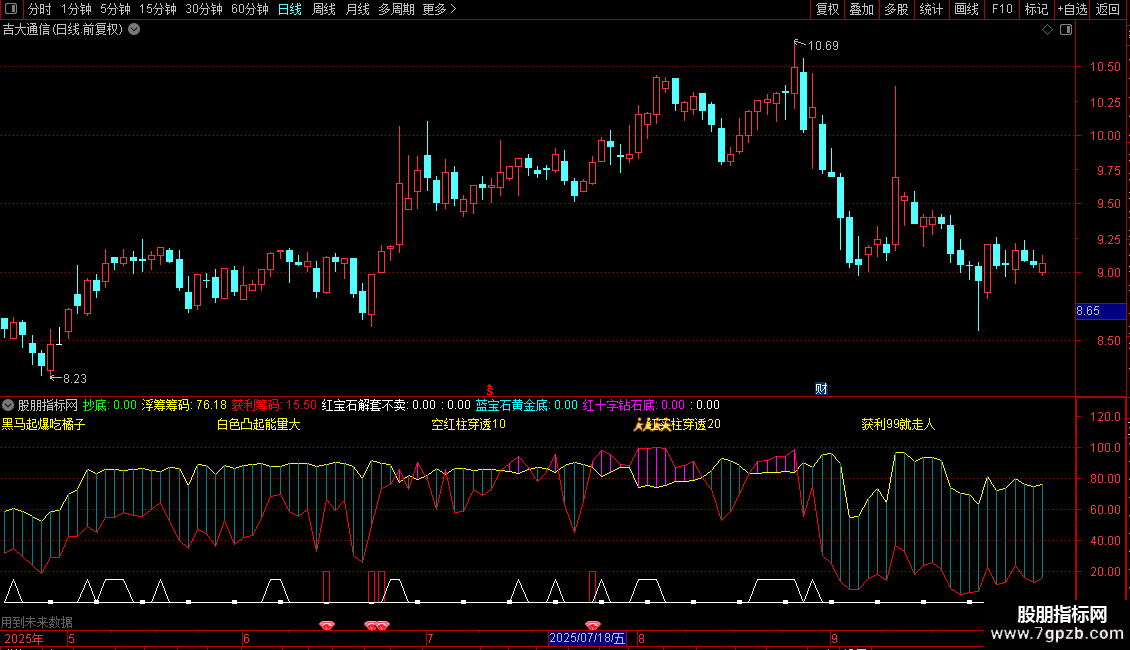Open 多股 multi-stock view
Screen dimensions: 1130x650
coord(896,9)
